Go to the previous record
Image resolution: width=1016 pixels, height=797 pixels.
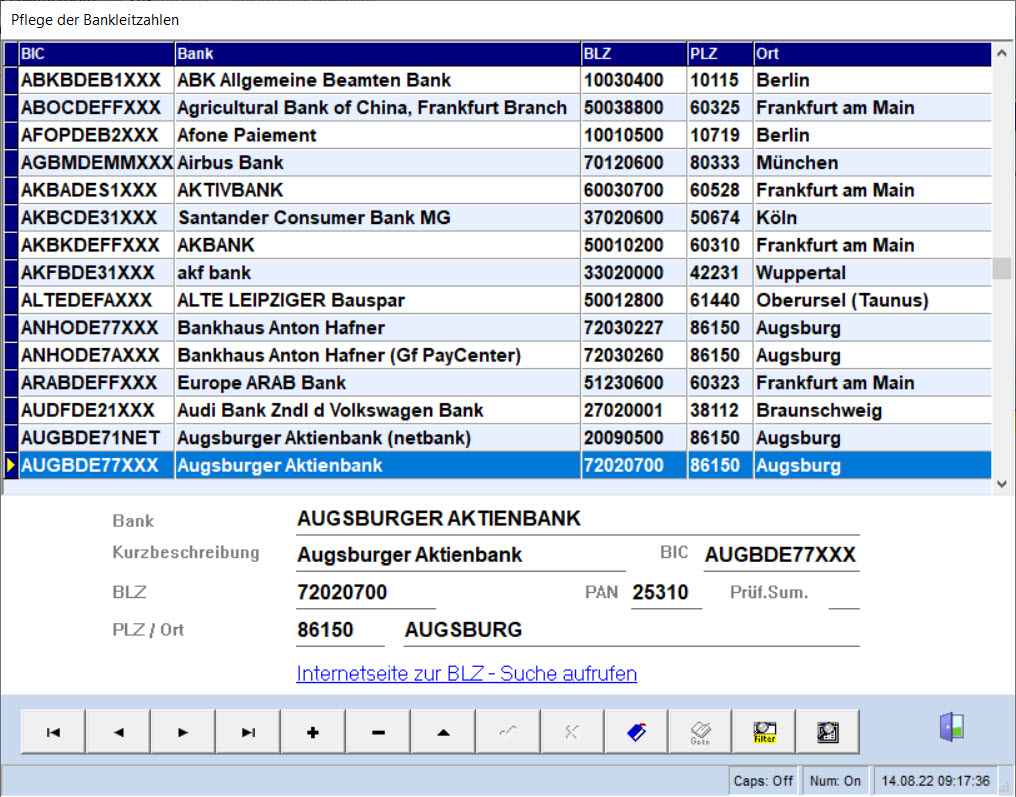coord(118,732)
